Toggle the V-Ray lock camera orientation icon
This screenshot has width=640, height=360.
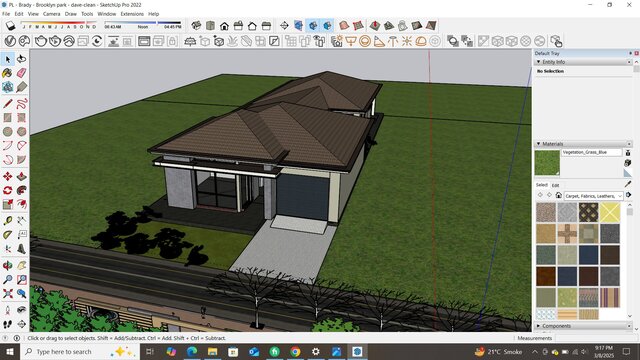(x=172, y=41)
